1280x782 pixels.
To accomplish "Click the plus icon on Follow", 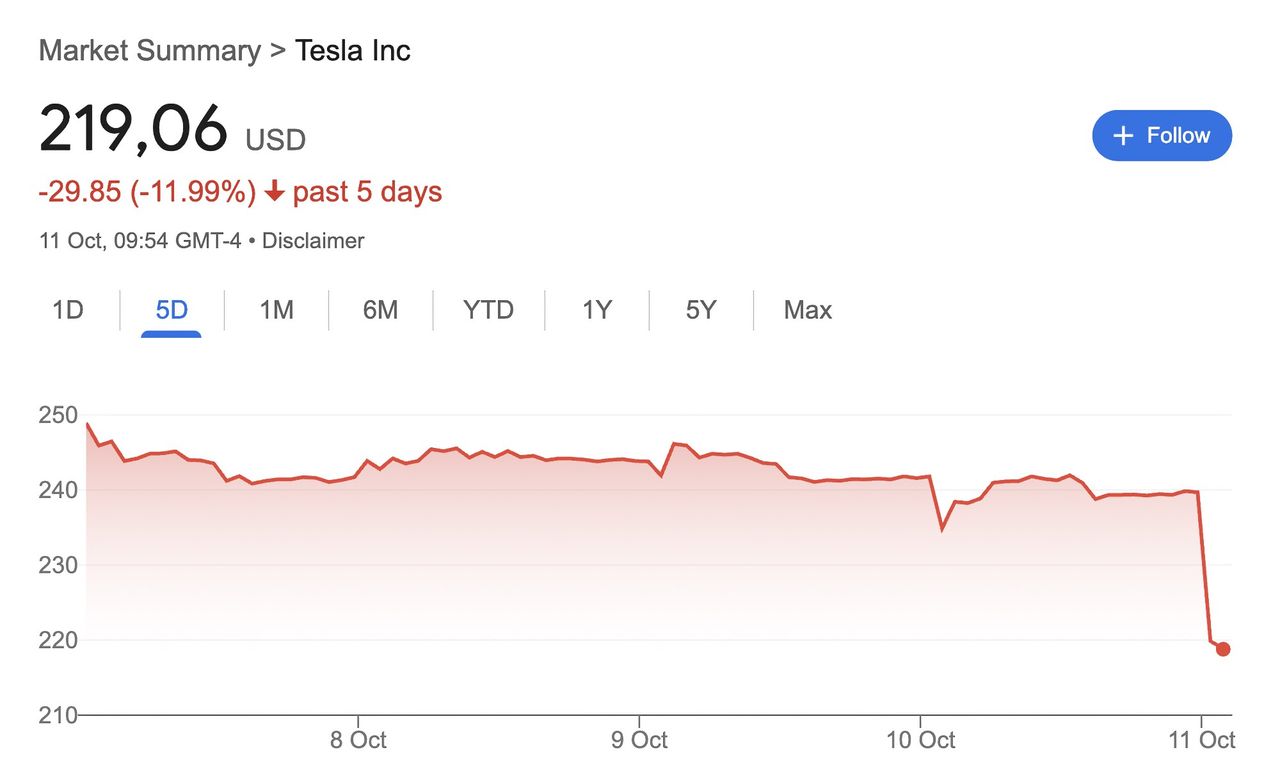I will click(1124, 136).
